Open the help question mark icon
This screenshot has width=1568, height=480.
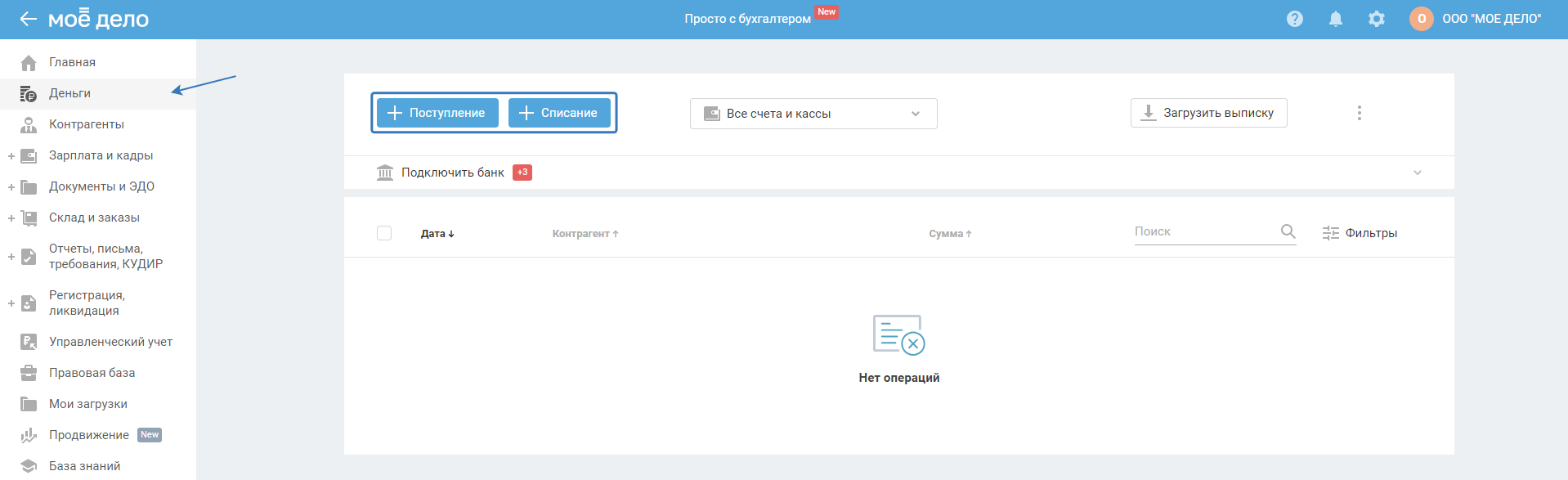click(x=1295, y=19)
